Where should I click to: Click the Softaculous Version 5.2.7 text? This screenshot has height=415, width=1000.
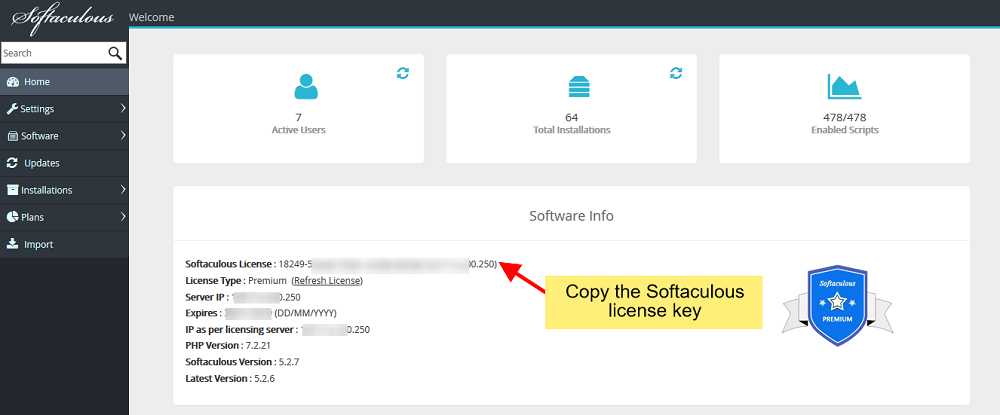(x=242, y=362)
